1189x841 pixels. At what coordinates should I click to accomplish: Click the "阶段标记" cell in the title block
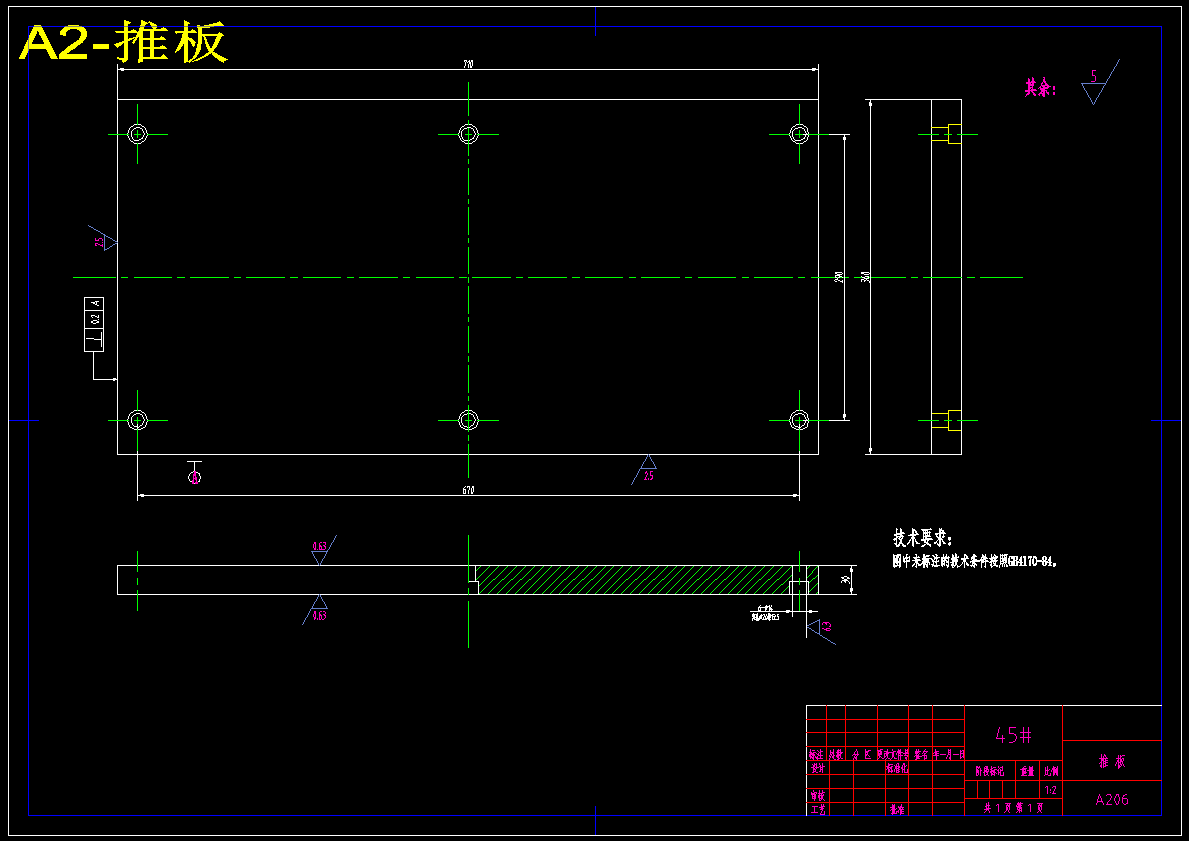pyautogui.click(x=990, y=771)
